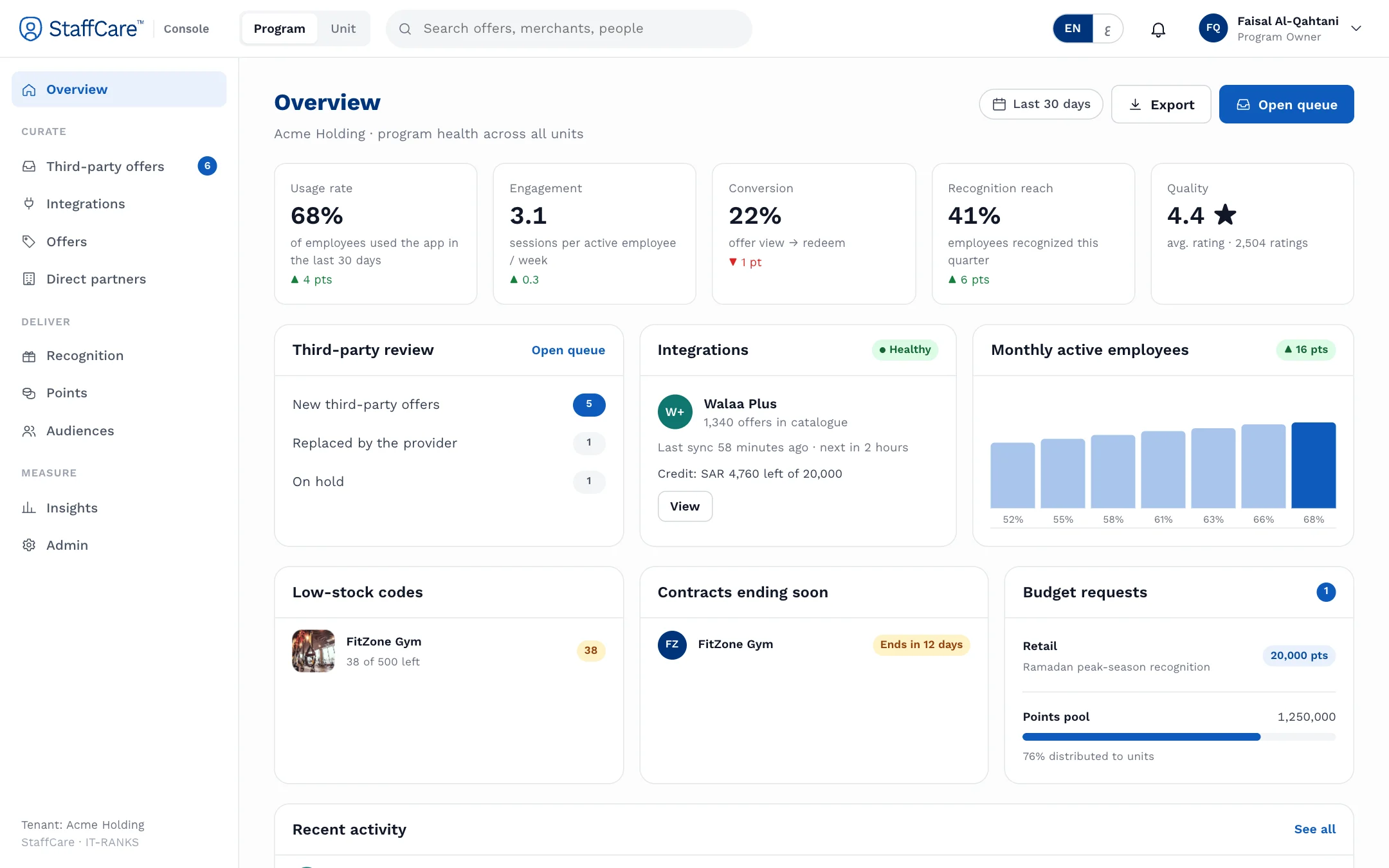The width and height of the screenshot is (1389, 868).
Task: Expand the user profile chevron
Action: [x=1356, y=28]
